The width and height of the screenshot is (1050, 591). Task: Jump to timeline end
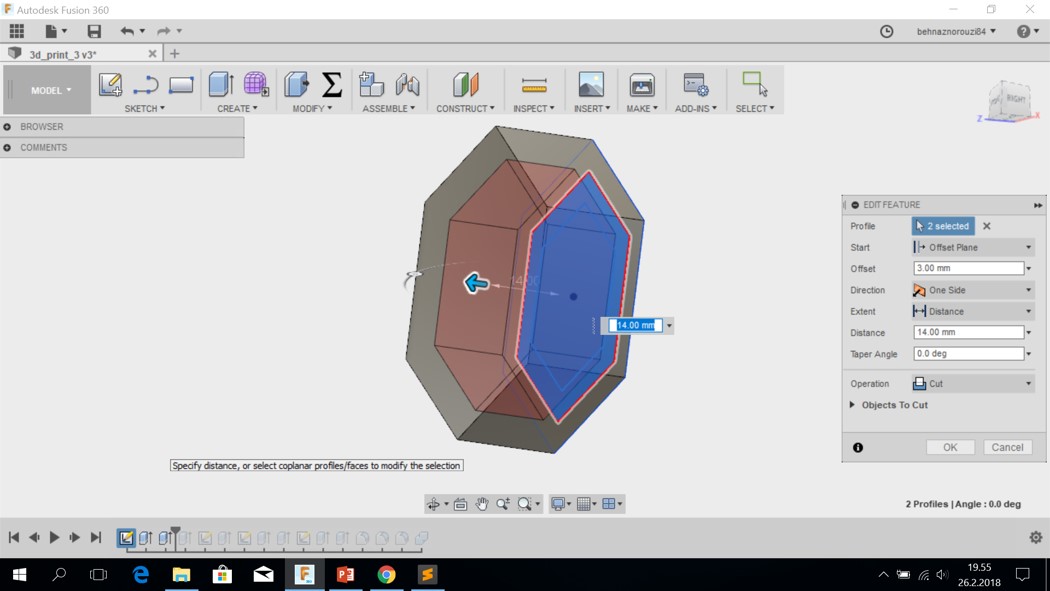[96, 537]
